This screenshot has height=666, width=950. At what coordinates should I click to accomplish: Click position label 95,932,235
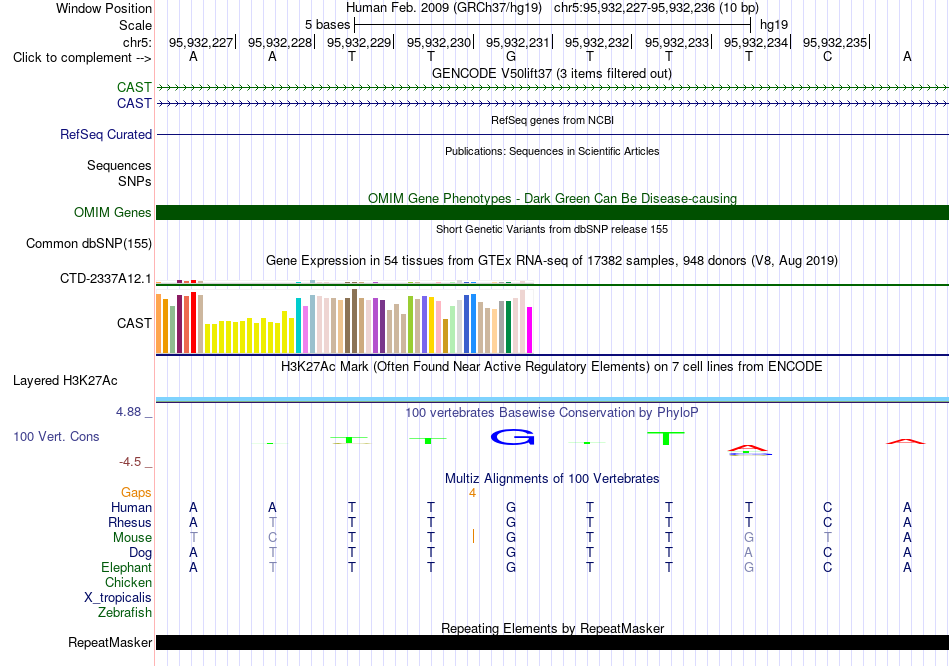pyautogui.click(x=835, y=42)
